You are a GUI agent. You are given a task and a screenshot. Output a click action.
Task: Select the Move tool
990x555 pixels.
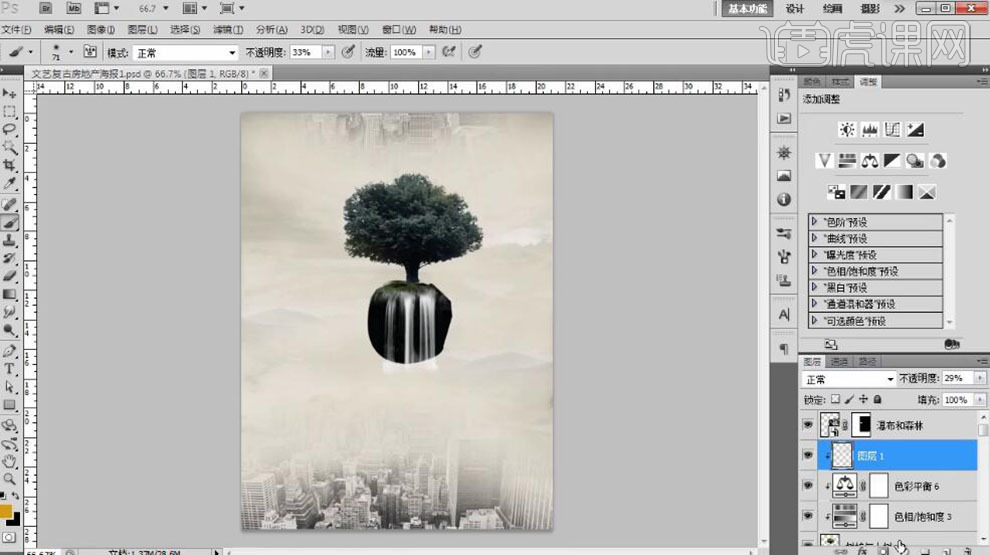tap(9, 93)
